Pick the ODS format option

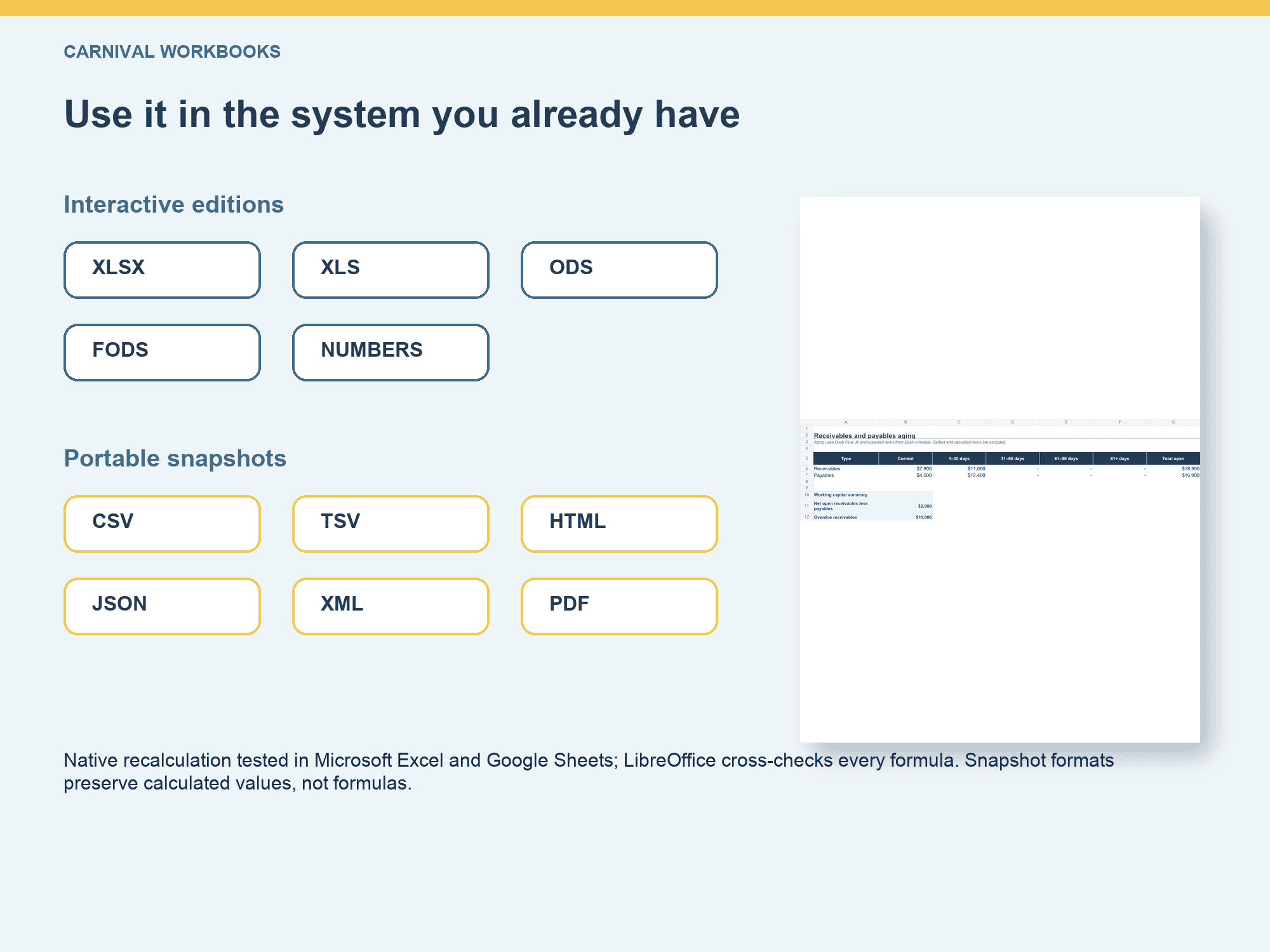click(x=619, y=270)
